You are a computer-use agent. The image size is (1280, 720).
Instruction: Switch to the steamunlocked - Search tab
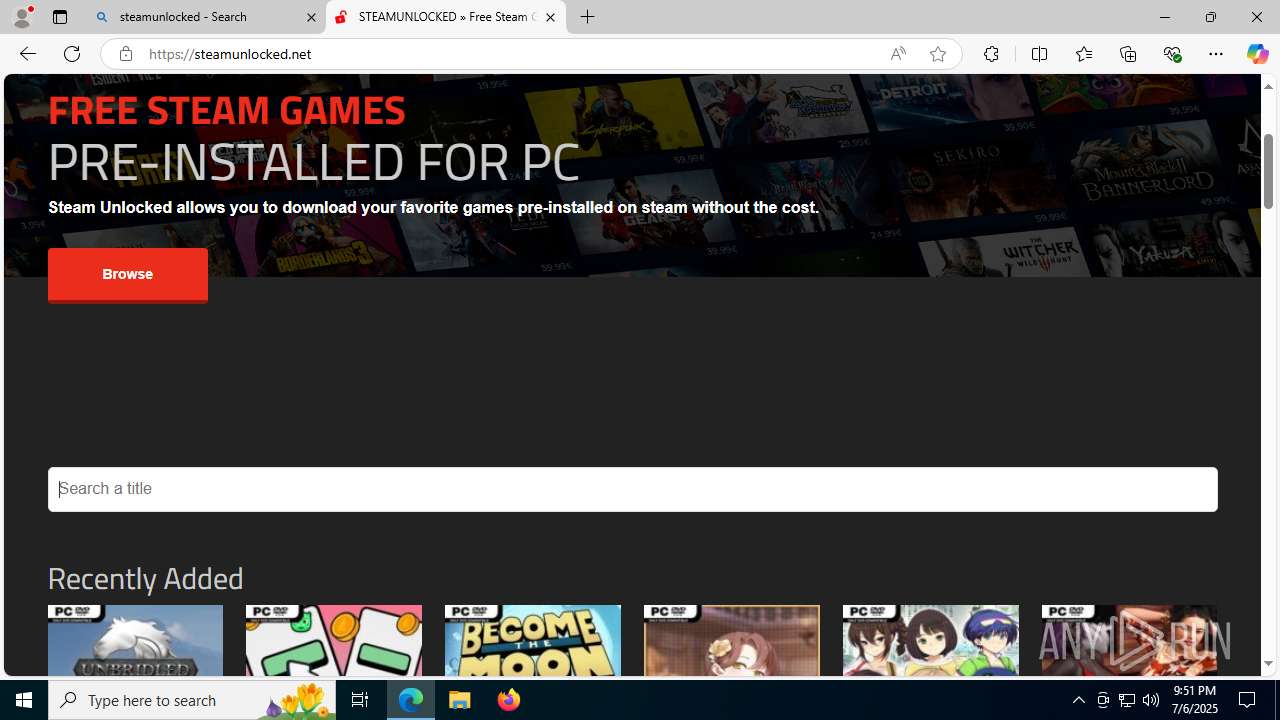pyautogui.click(x=205, y=17)
